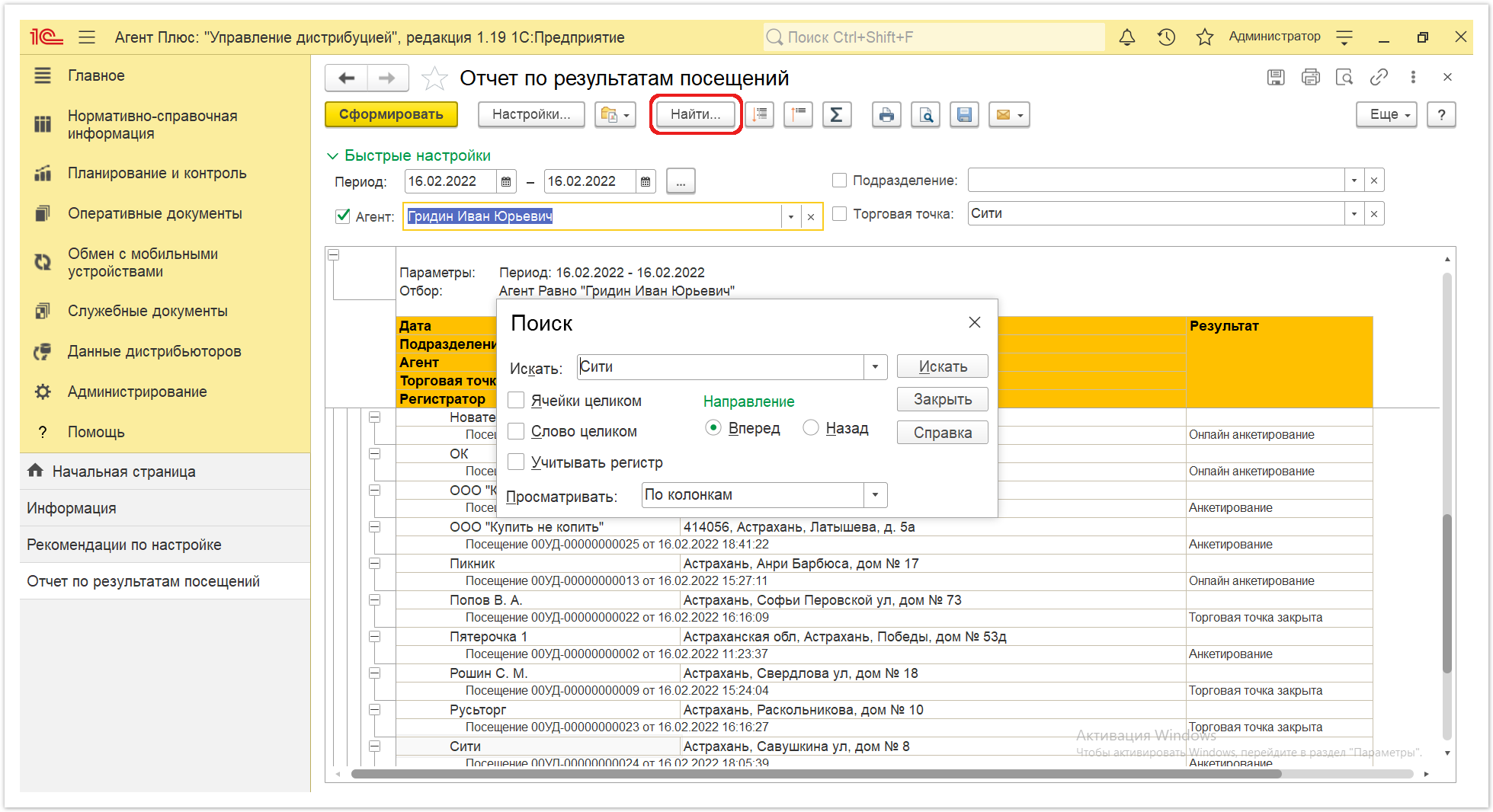Click the expand all groups icon
Image resolution: width=1493 pixels, height=812 pixels.
click(760, 114)
